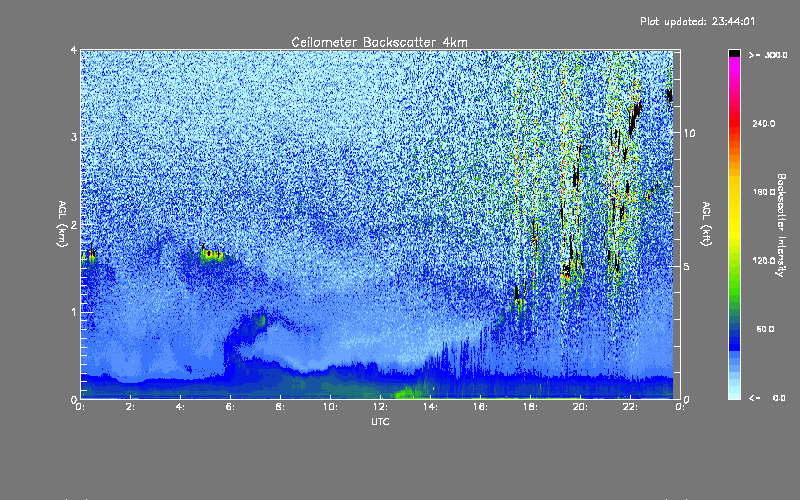This screenshot has height=500, width=800.
Task: Pick the green band of the colorbar
Action: 734,286
